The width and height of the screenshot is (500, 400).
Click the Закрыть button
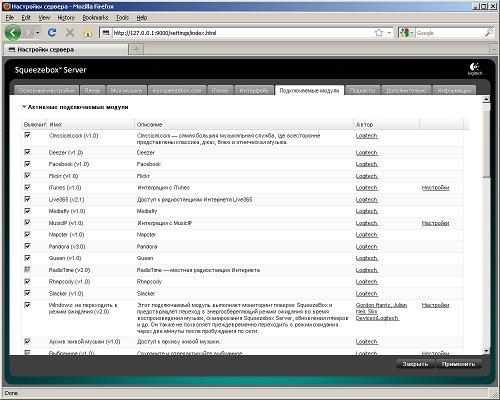415,364
